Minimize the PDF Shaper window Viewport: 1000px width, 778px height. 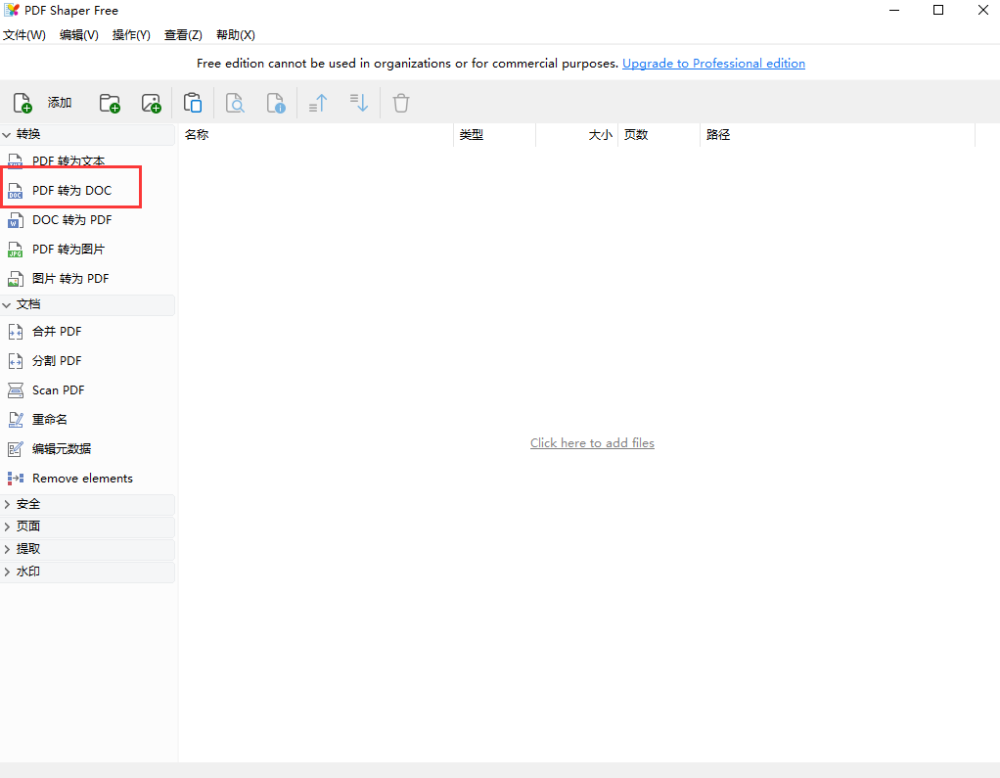tap(894, 10)
